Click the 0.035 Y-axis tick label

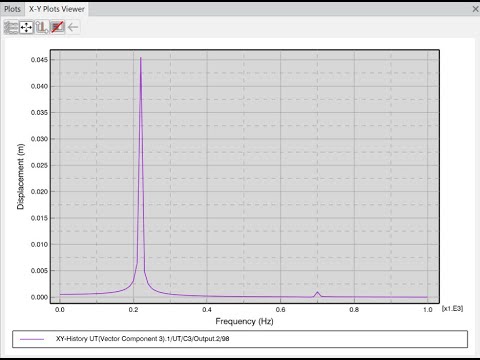tap(39, 113)
